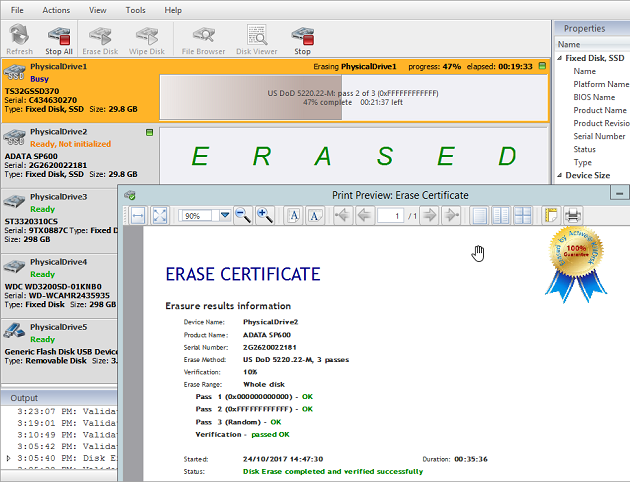Switch preview to two-page layout
630x482 pixels.
[x=502, y=215]
